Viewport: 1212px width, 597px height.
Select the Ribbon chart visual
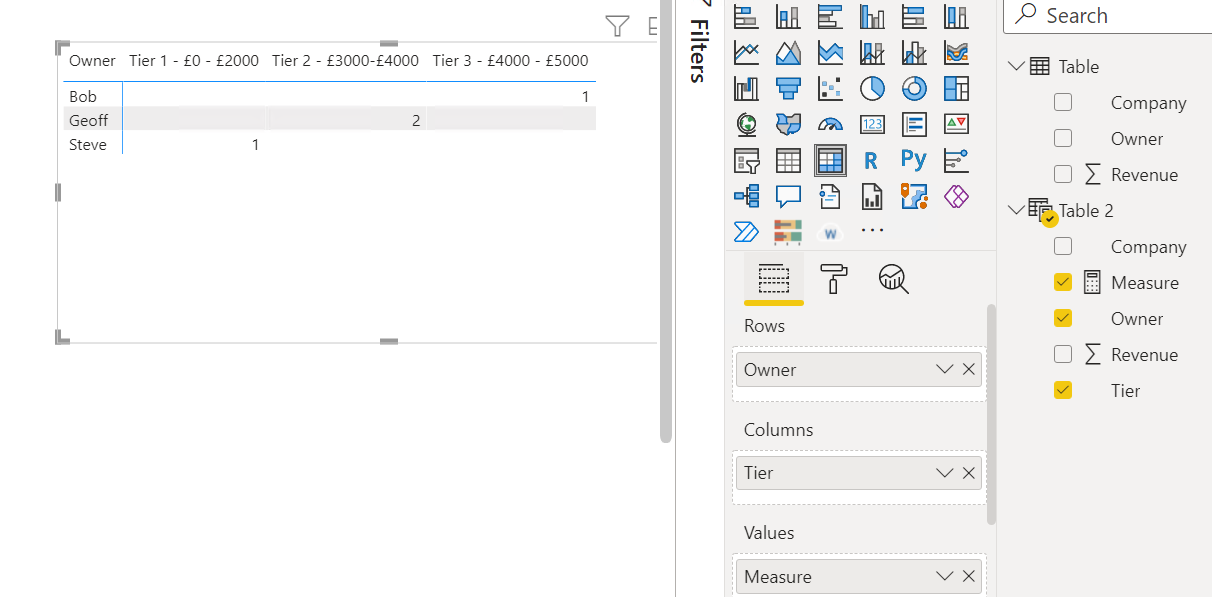pyautogui.click(x=956, y=52)
